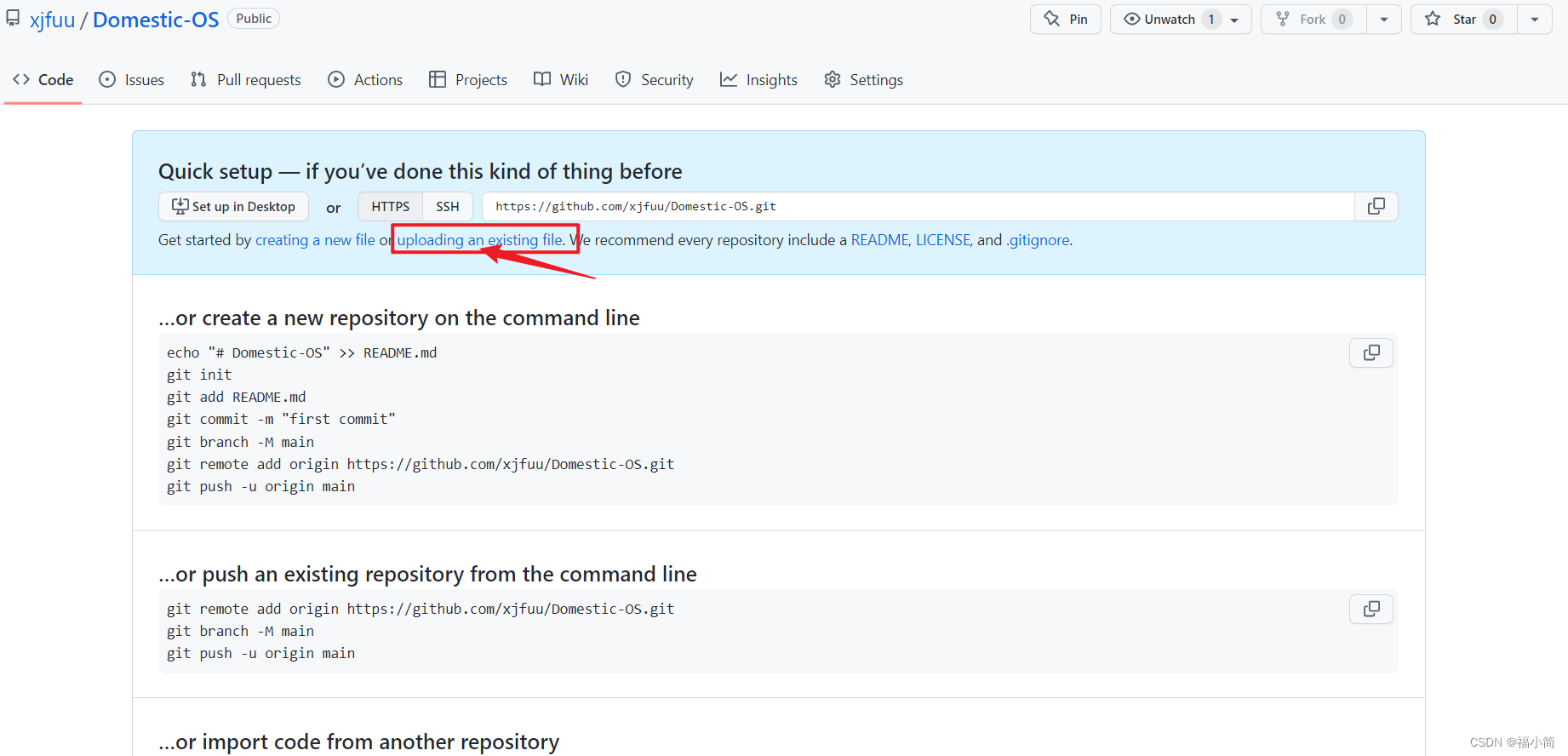Click the 'git init' command line
The height and width of the screenshot is (756, 1568).
(x=199, y=375)
